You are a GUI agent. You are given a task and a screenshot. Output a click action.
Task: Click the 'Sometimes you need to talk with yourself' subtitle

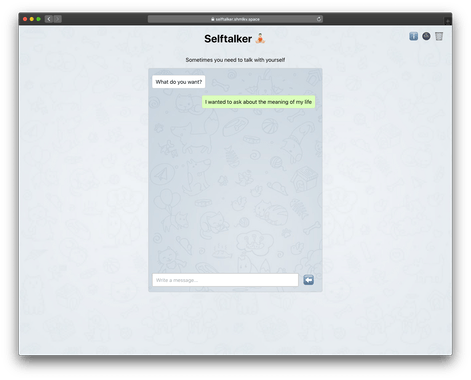235,60
